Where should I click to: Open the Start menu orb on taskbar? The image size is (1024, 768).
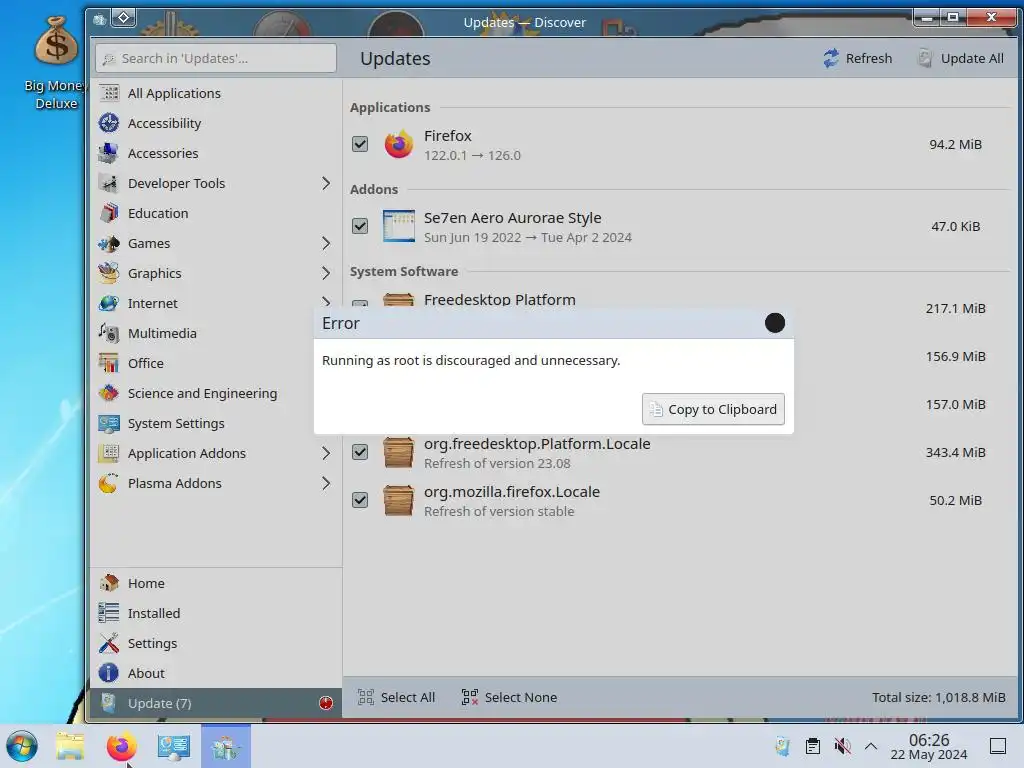[x=22, y=746]
